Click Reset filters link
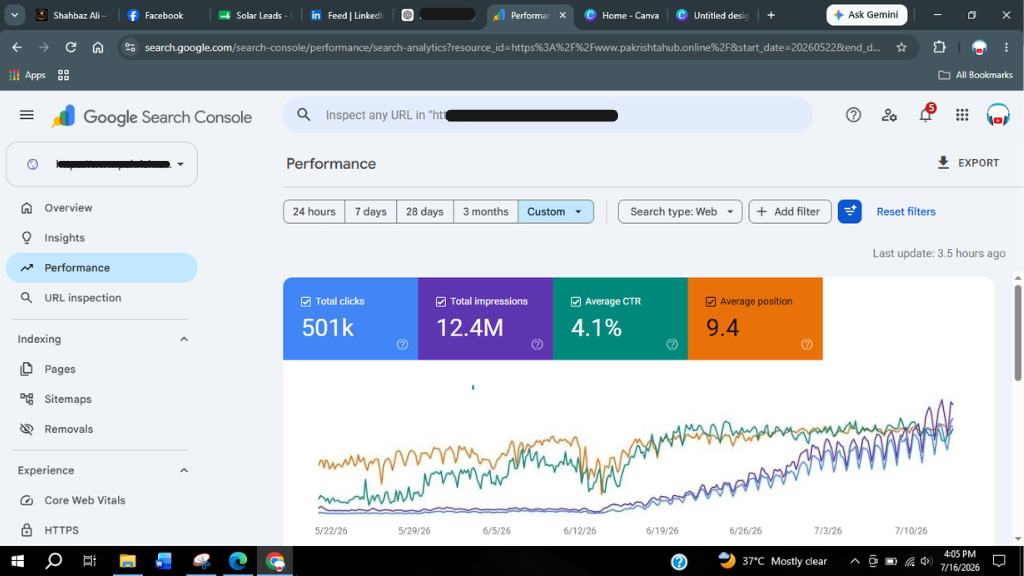1024x576 pixels. (906, 212)
